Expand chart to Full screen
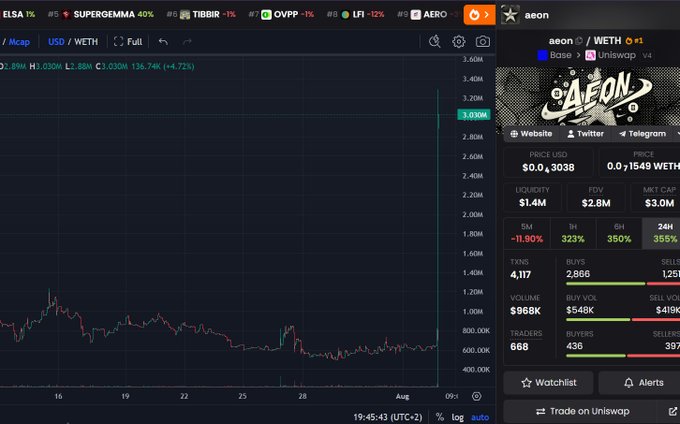 tap(128, 42)
